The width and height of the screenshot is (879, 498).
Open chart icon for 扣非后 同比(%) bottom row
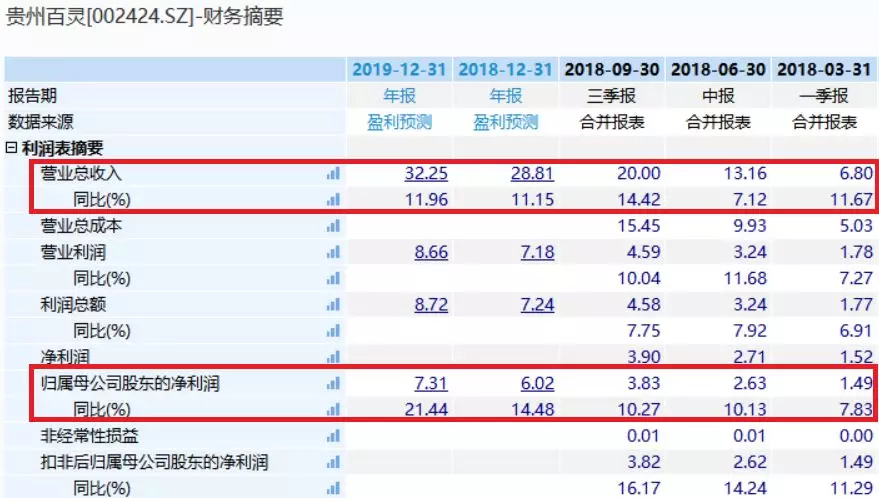333,488
